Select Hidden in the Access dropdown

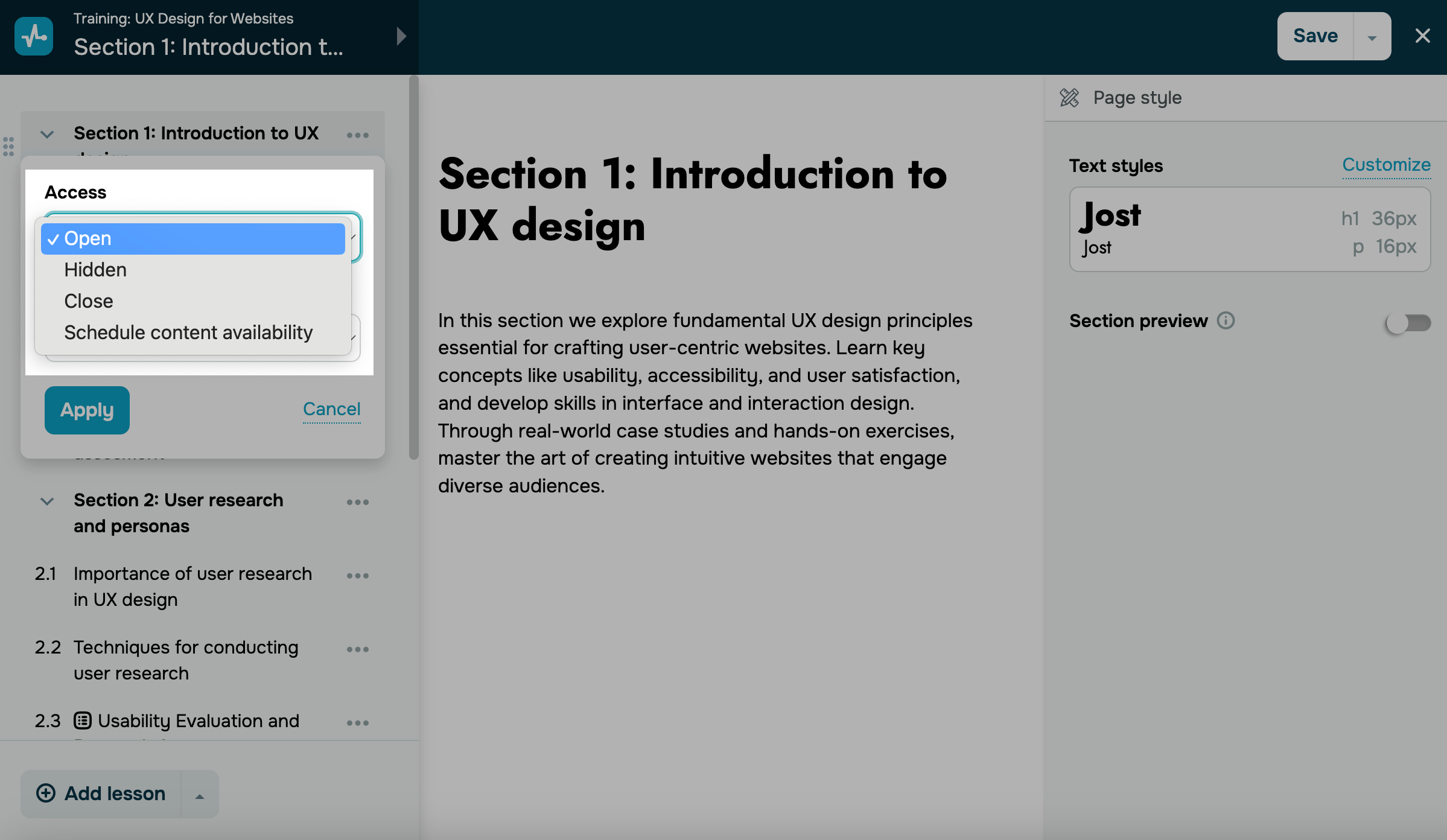click(x=95, y=270)
